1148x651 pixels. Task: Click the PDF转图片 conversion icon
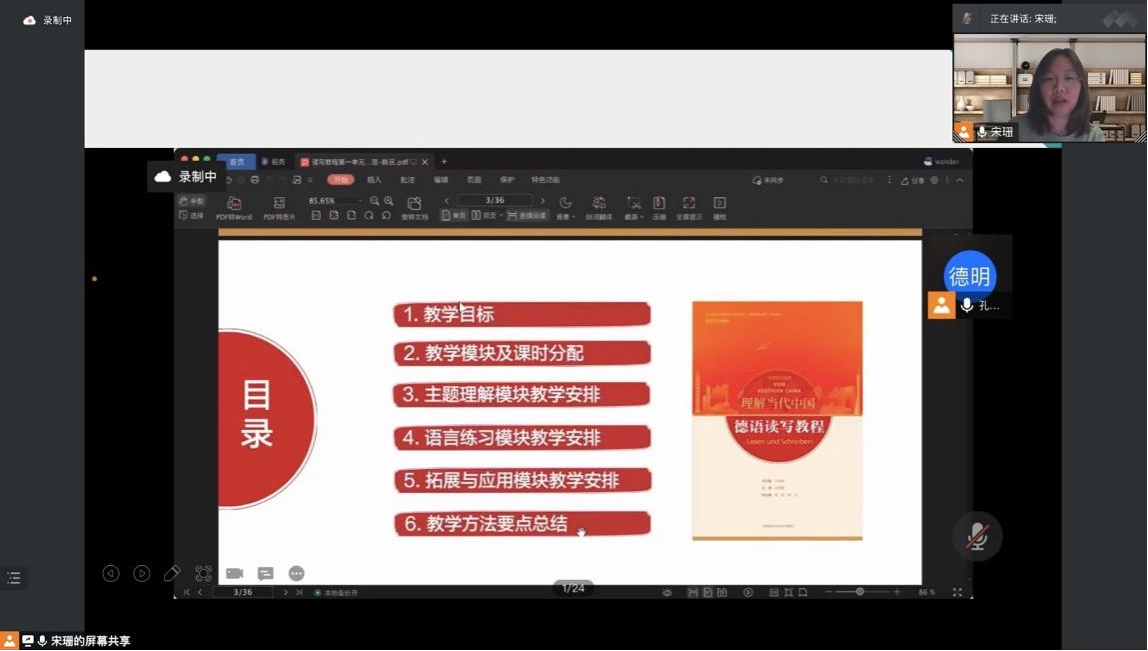(279, 207)
